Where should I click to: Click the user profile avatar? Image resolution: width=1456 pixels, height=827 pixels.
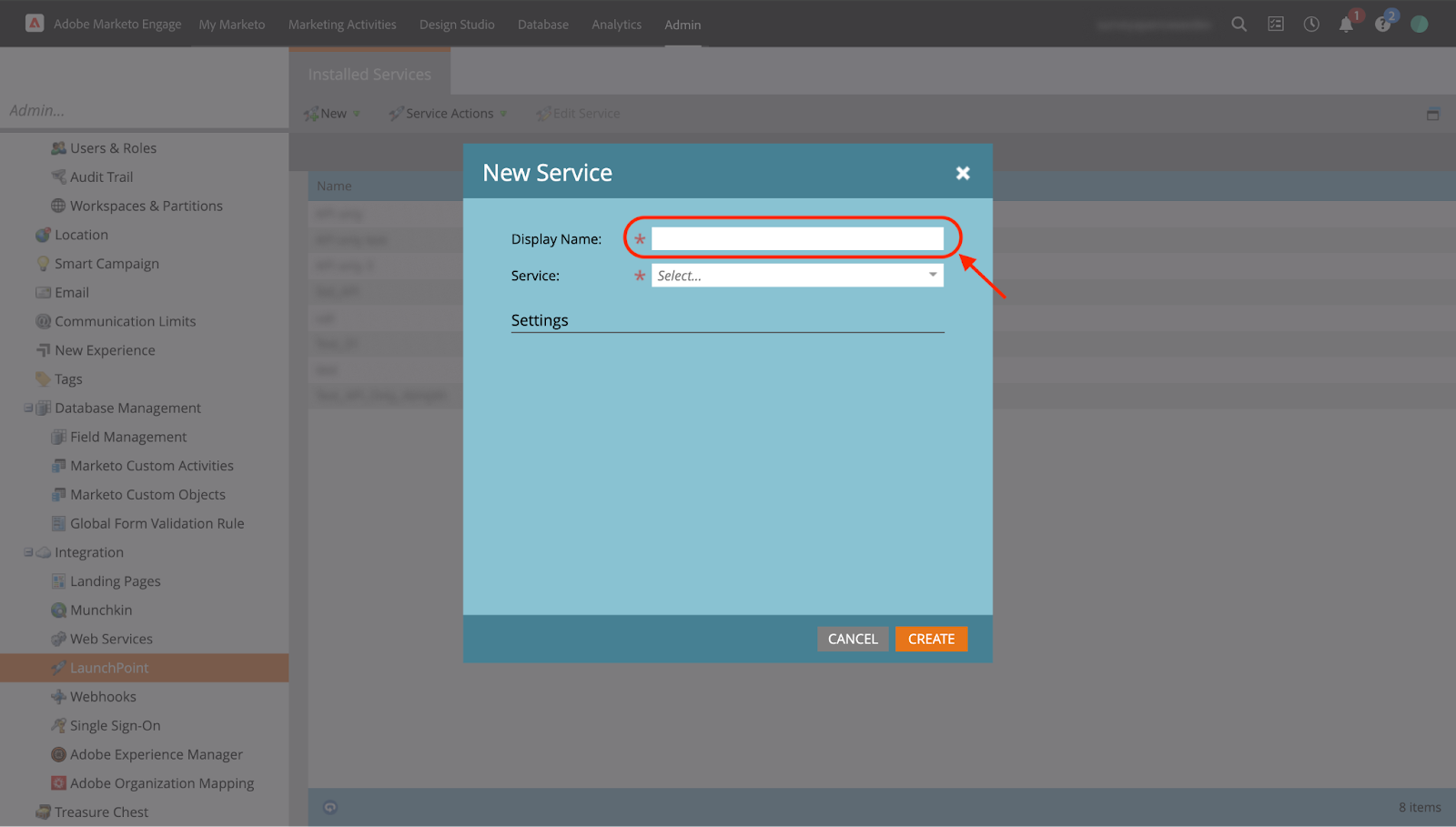(x=1419, y=25)
